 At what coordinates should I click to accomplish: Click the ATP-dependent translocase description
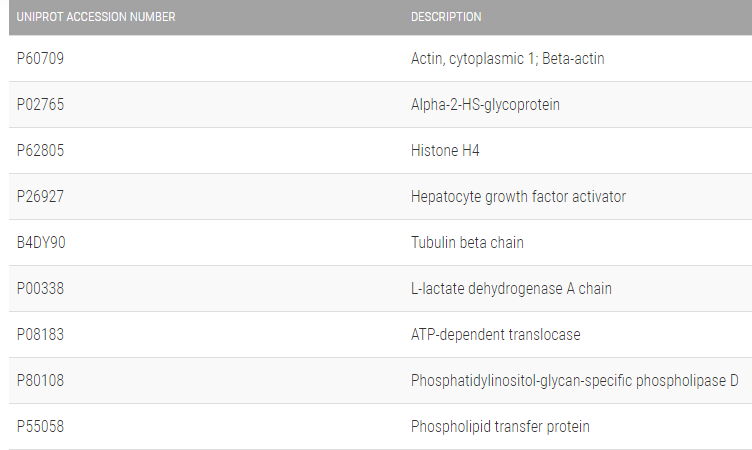tap(495, 335)
